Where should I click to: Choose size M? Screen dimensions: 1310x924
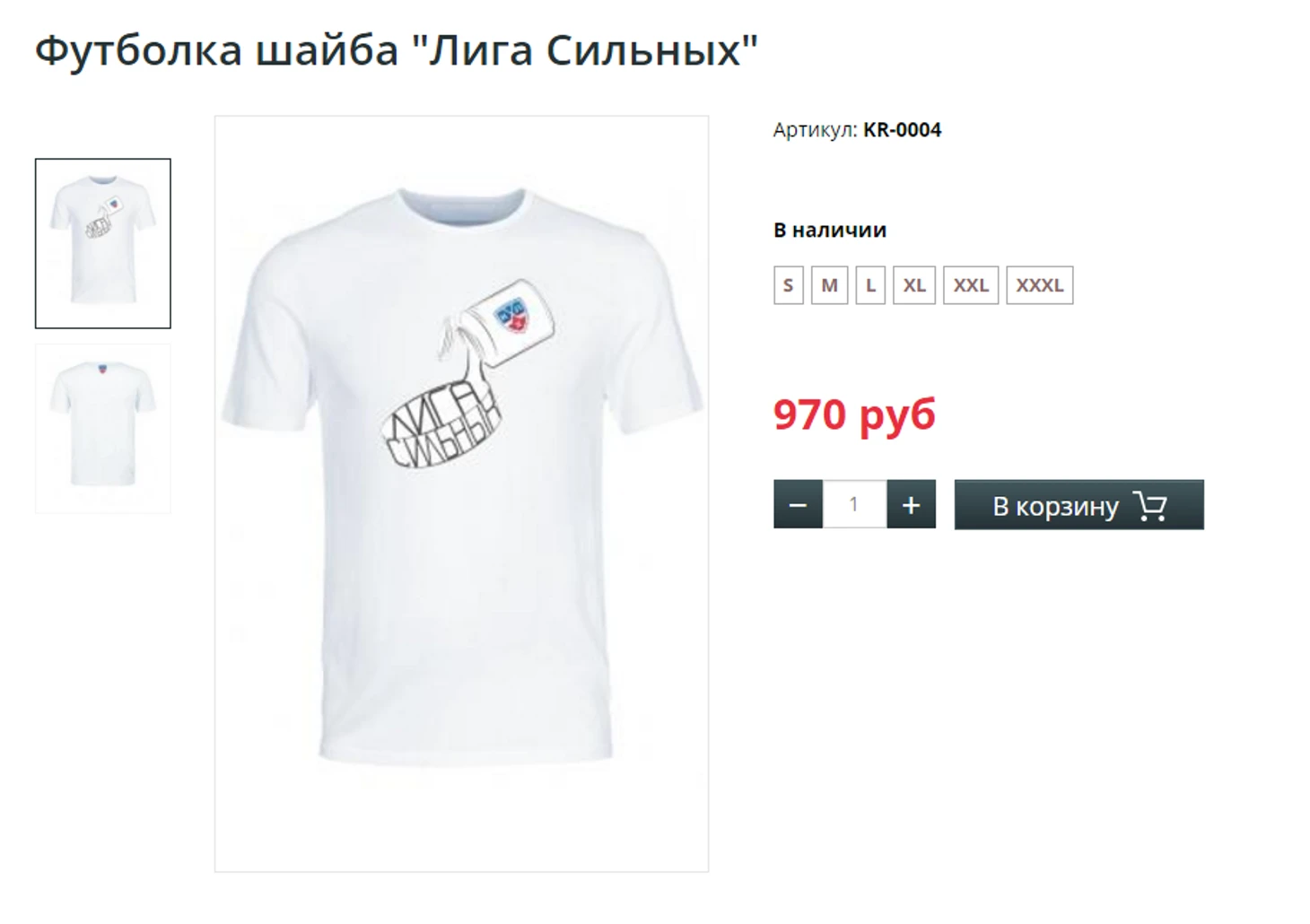pos(829,285)
